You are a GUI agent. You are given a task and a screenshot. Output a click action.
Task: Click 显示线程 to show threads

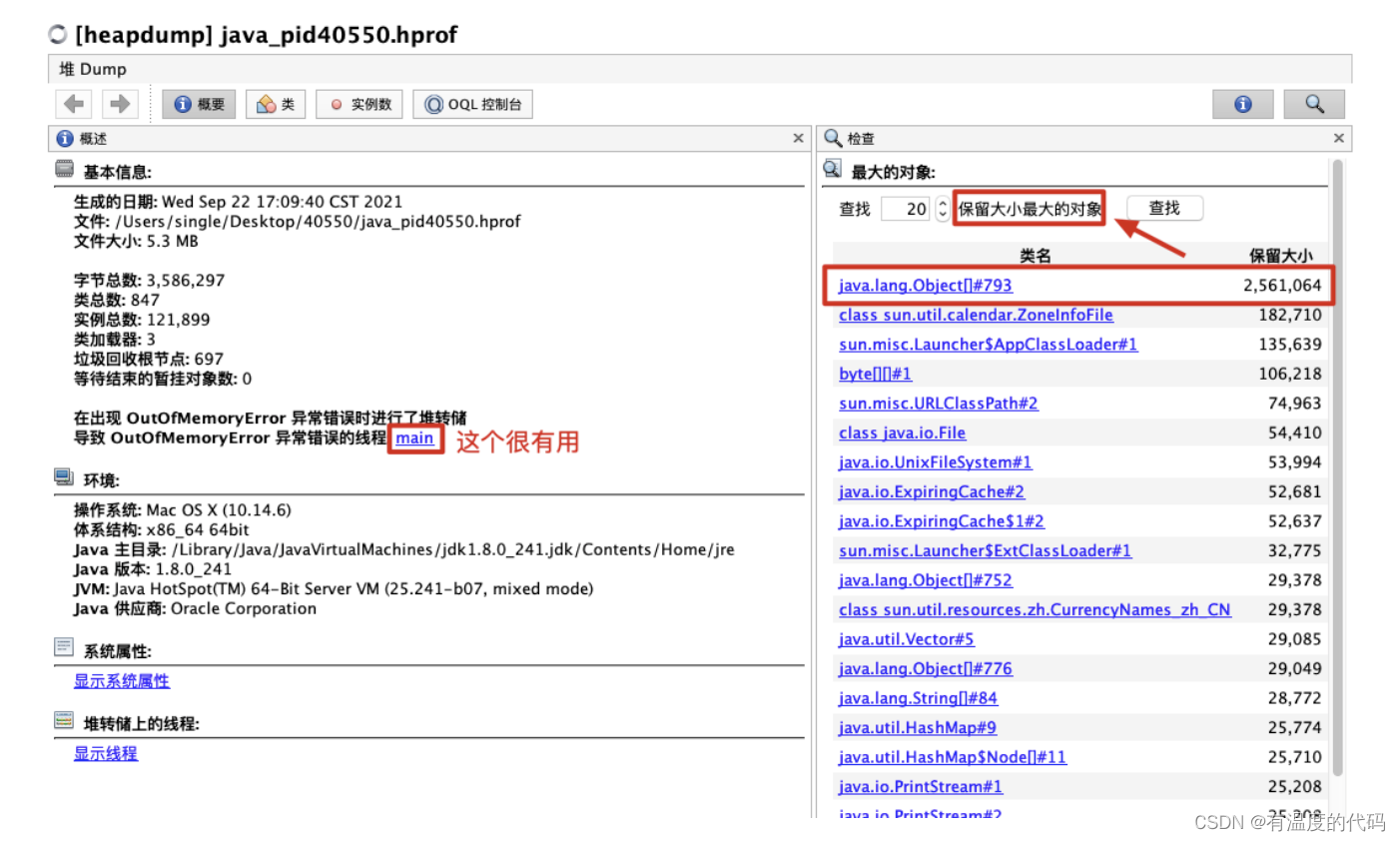tap(105, 753)
